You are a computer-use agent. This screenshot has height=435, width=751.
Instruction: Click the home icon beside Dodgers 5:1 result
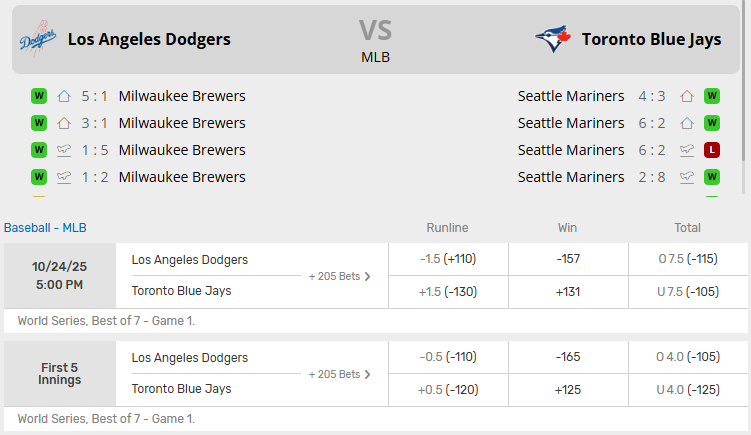point(64,96)
